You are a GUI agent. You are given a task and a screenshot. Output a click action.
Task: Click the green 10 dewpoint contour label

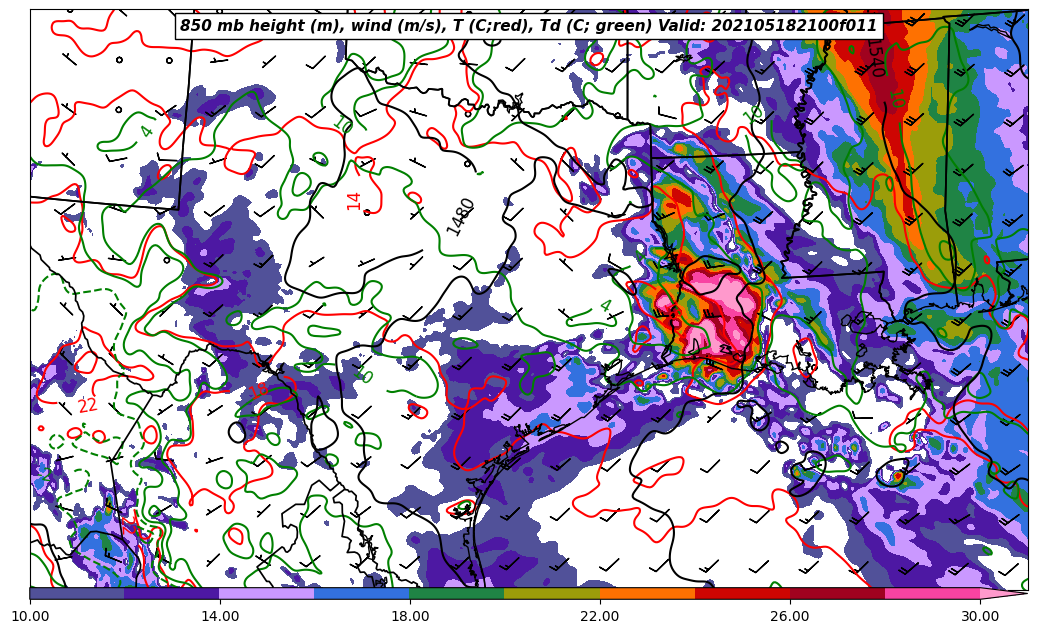(x=896, y=98)
